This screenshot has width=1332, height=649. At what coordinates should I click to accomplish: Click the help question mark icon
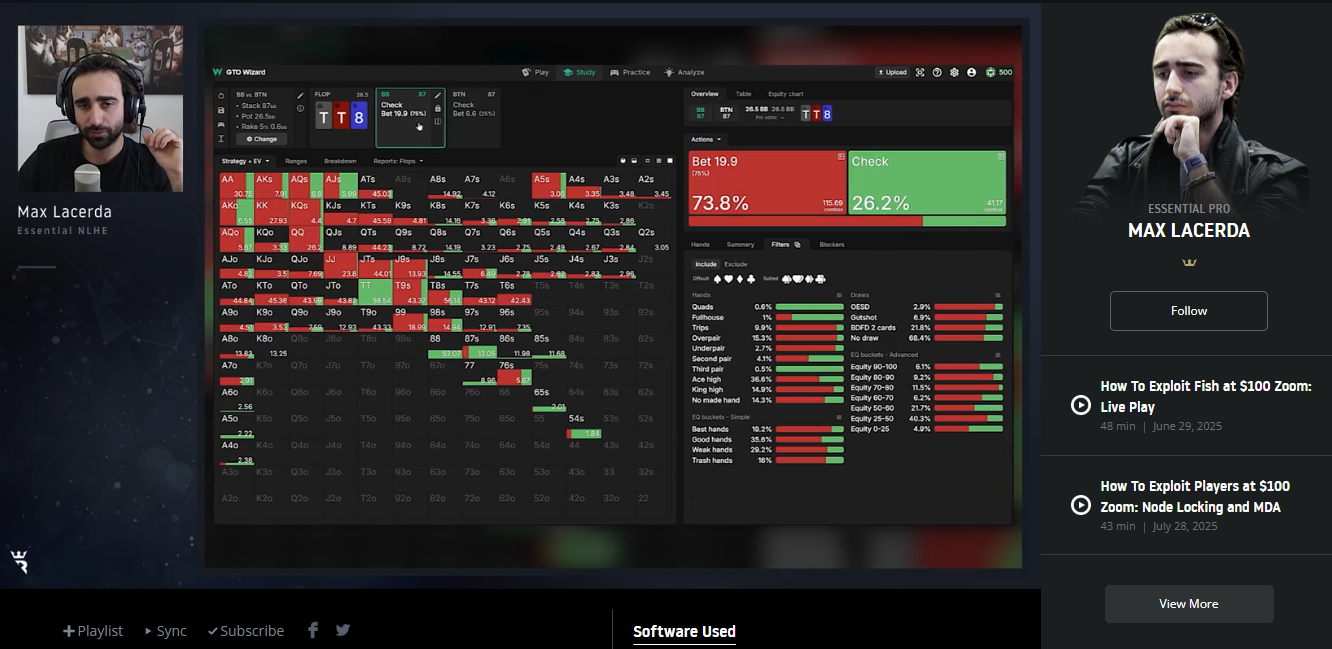click(x=937, y=72)
